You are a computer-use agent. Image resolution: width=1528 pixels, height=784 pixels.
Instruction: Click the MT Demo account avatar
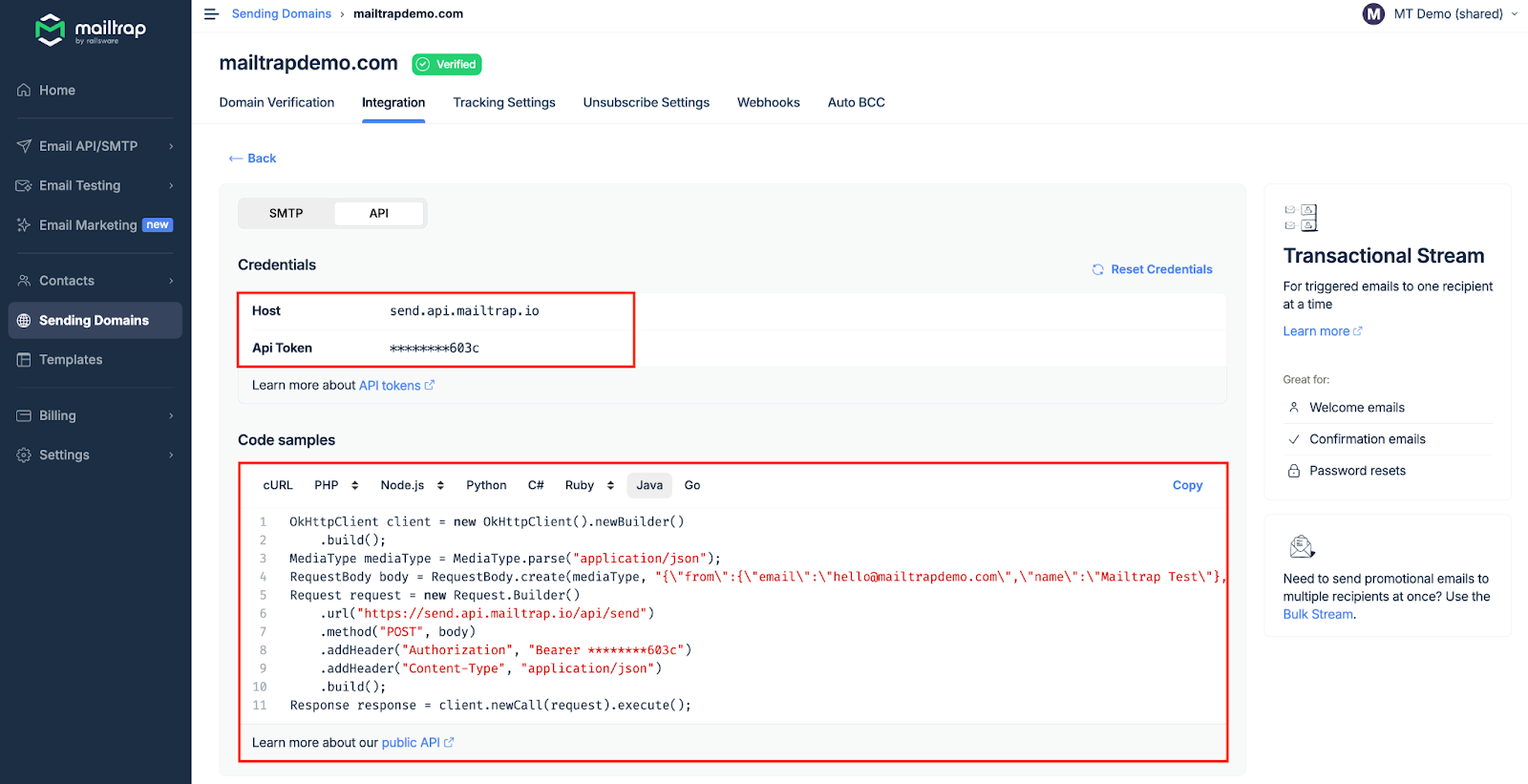tap(1373, 14)
